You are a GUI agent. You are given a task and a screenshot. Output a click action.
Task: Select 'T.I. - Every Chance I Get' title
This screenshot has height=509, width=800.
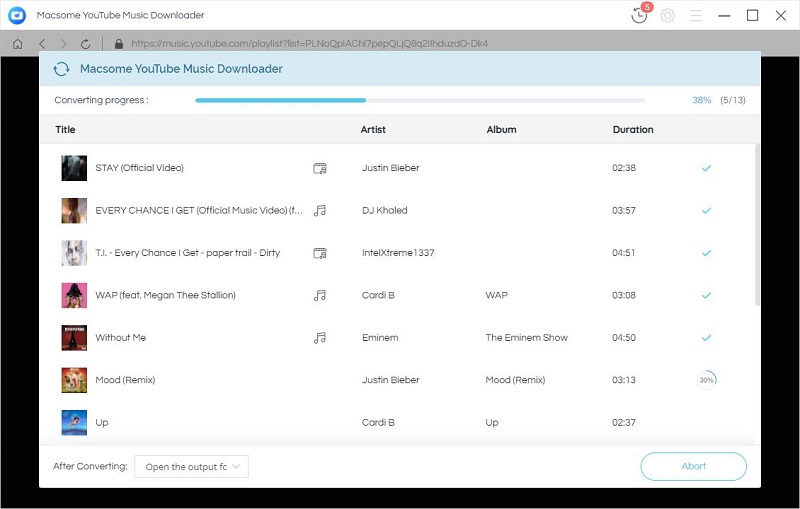(187, 252)
